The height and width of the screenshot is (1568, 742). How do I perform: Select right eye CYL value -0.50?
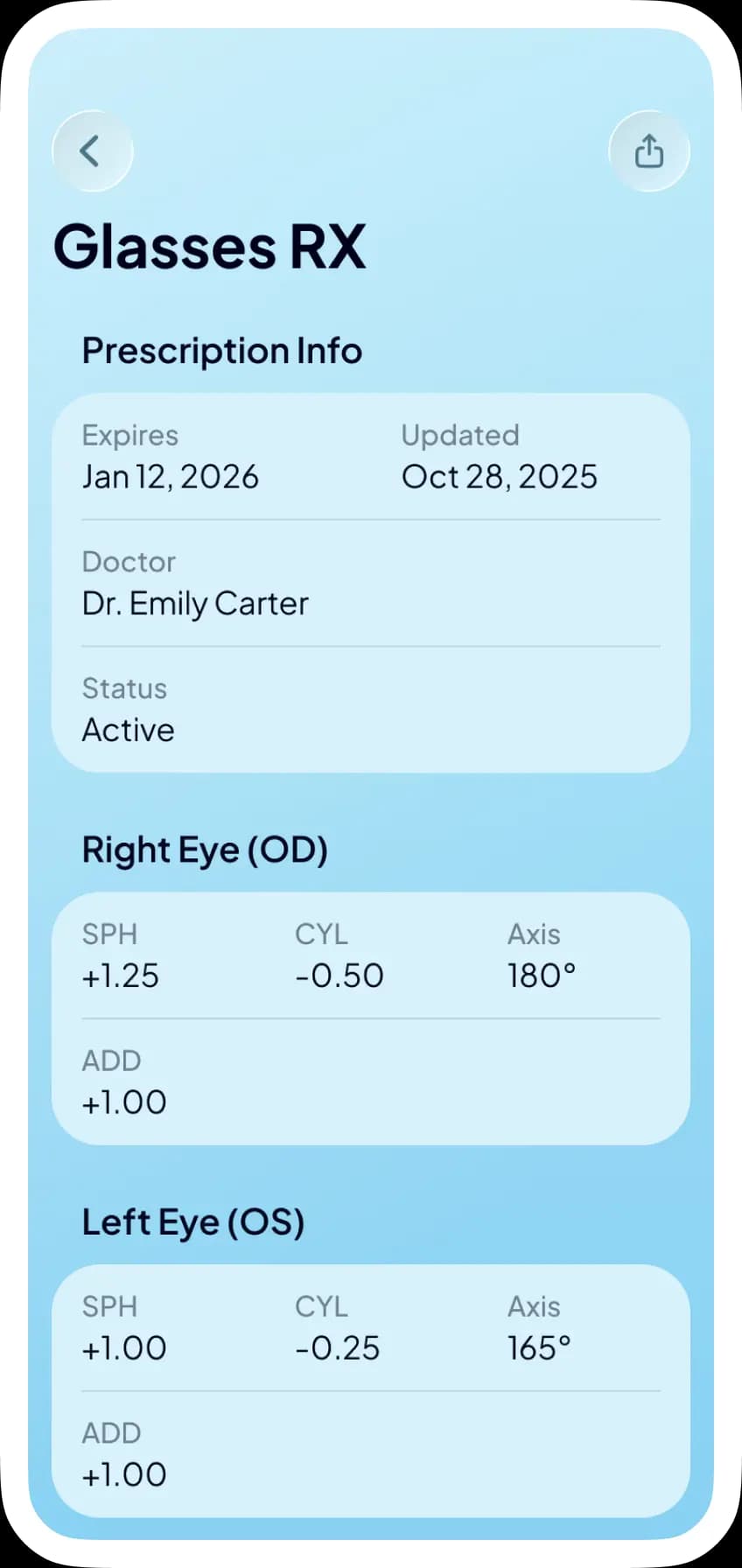pyautogui.click(x=339, y=976)
